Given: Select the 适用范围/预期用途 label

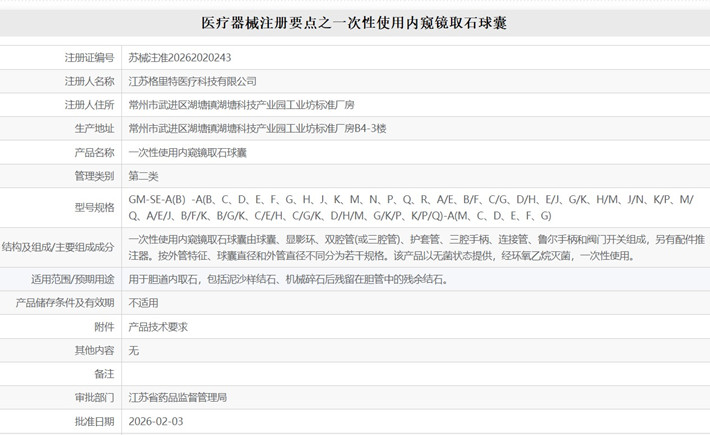Looking at the screenshot, I should pos(72,279).
